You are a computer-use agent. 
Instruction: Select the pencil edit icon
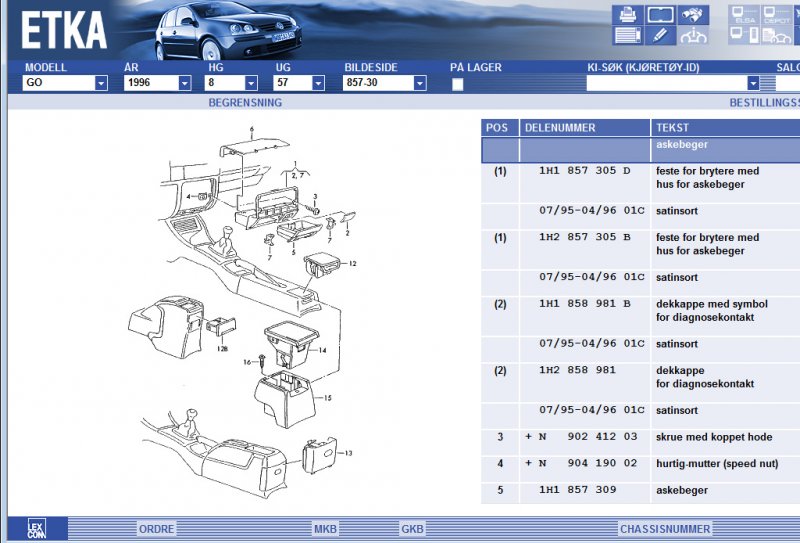click(x=660, y=37)
